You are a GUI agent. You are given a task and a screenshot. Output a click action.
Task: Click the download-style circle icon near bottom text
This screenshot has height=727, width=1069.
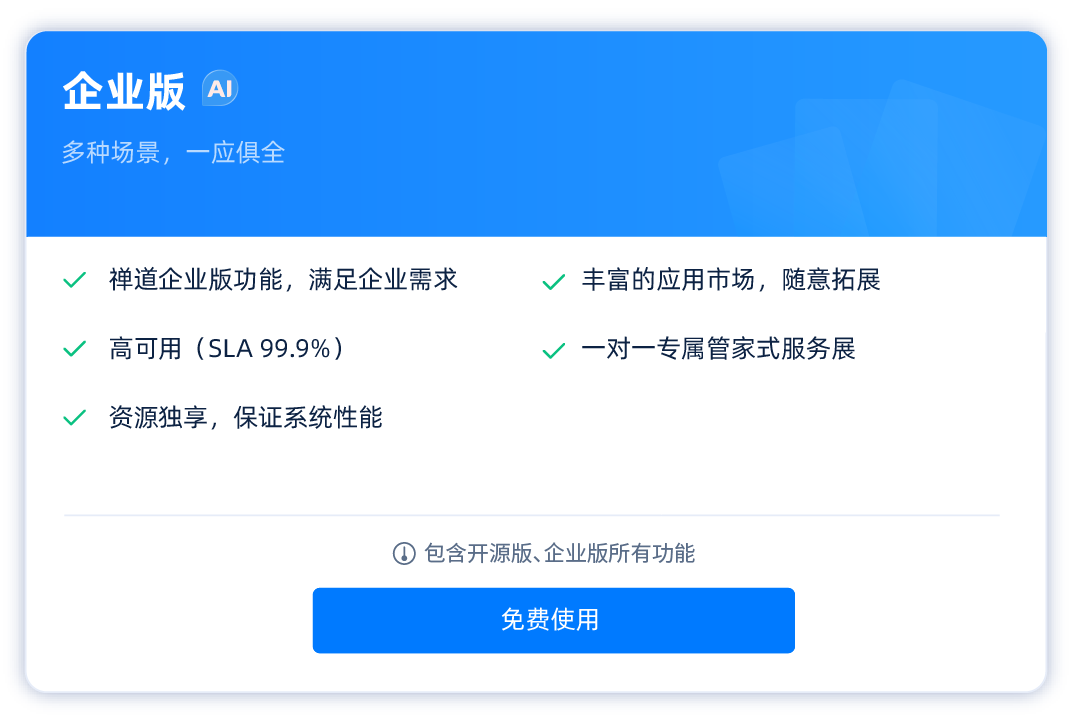point(400,553)
